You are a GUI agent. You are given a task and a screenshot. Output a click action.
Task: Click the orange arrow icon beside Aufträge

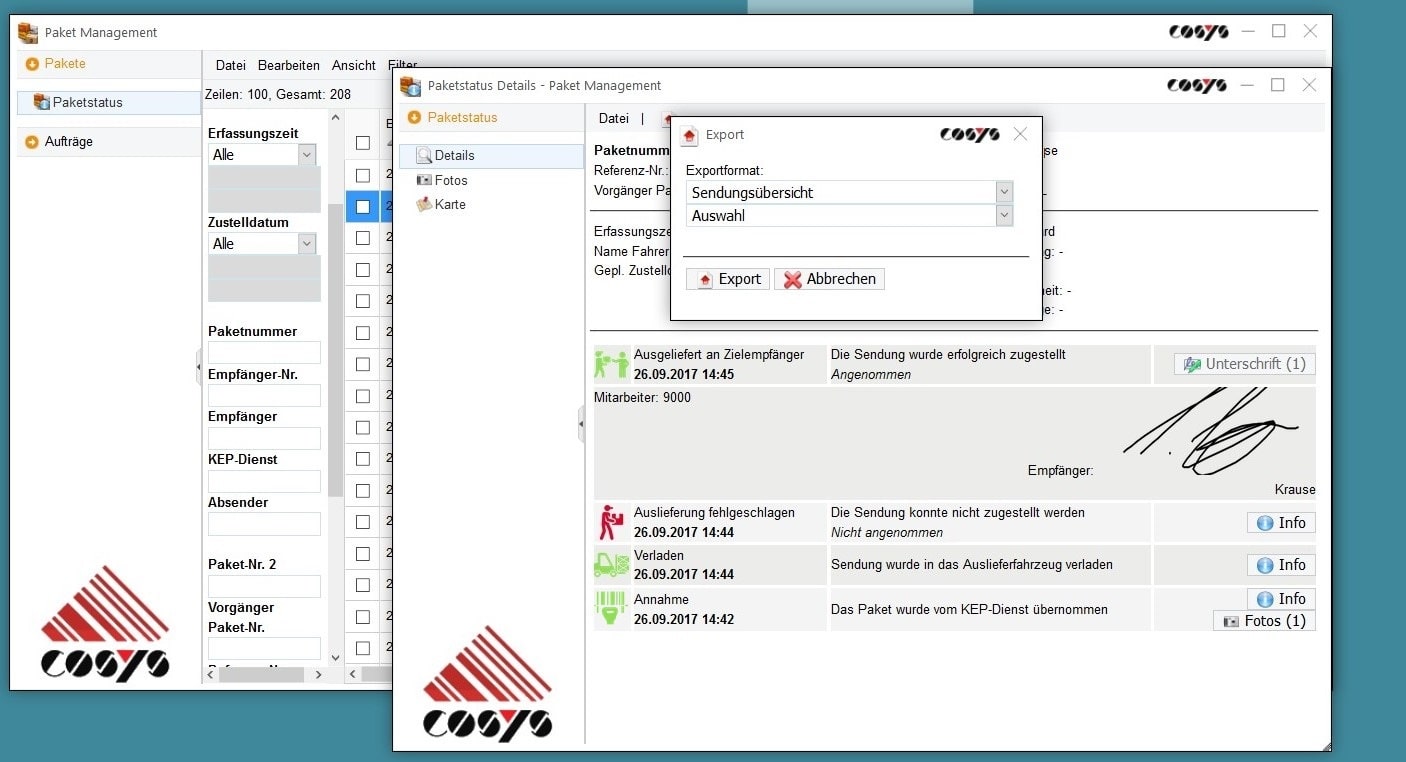pyautogui.click(x=32, y=142)
